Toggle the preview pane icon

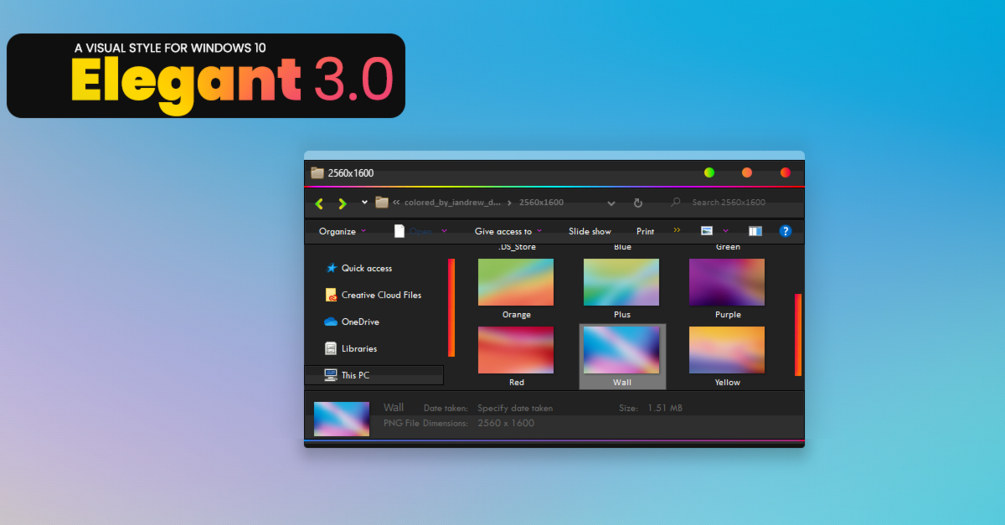point(755,231)
